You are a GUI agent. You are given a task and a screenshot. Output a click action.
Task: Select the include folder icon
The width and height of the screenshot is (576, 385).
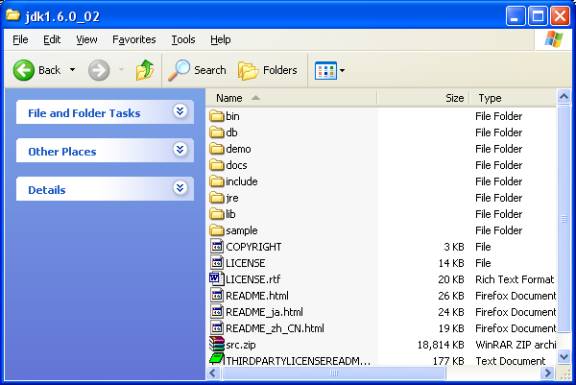(x=217, y=181)
